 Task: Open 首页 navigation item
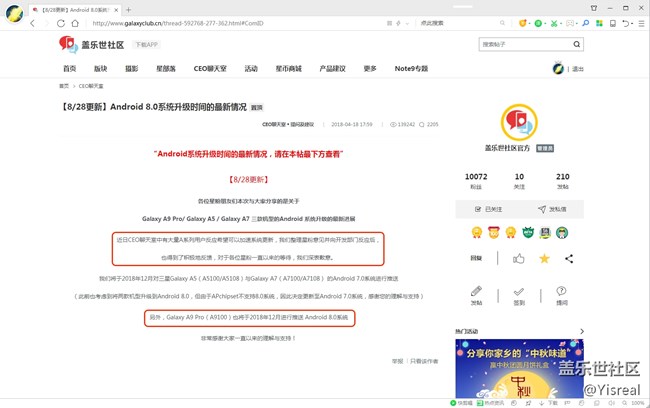click(70, 68)
